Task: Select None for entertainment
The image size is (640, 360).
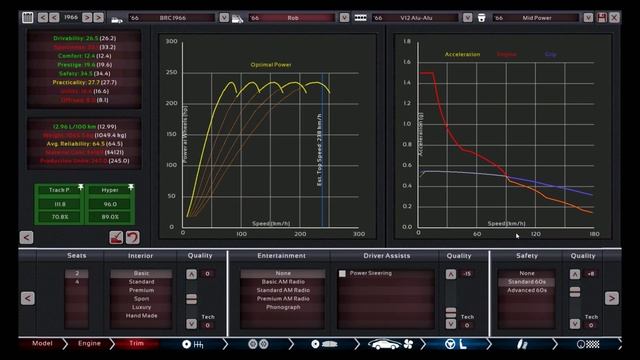Action: [x=283, y=273]
